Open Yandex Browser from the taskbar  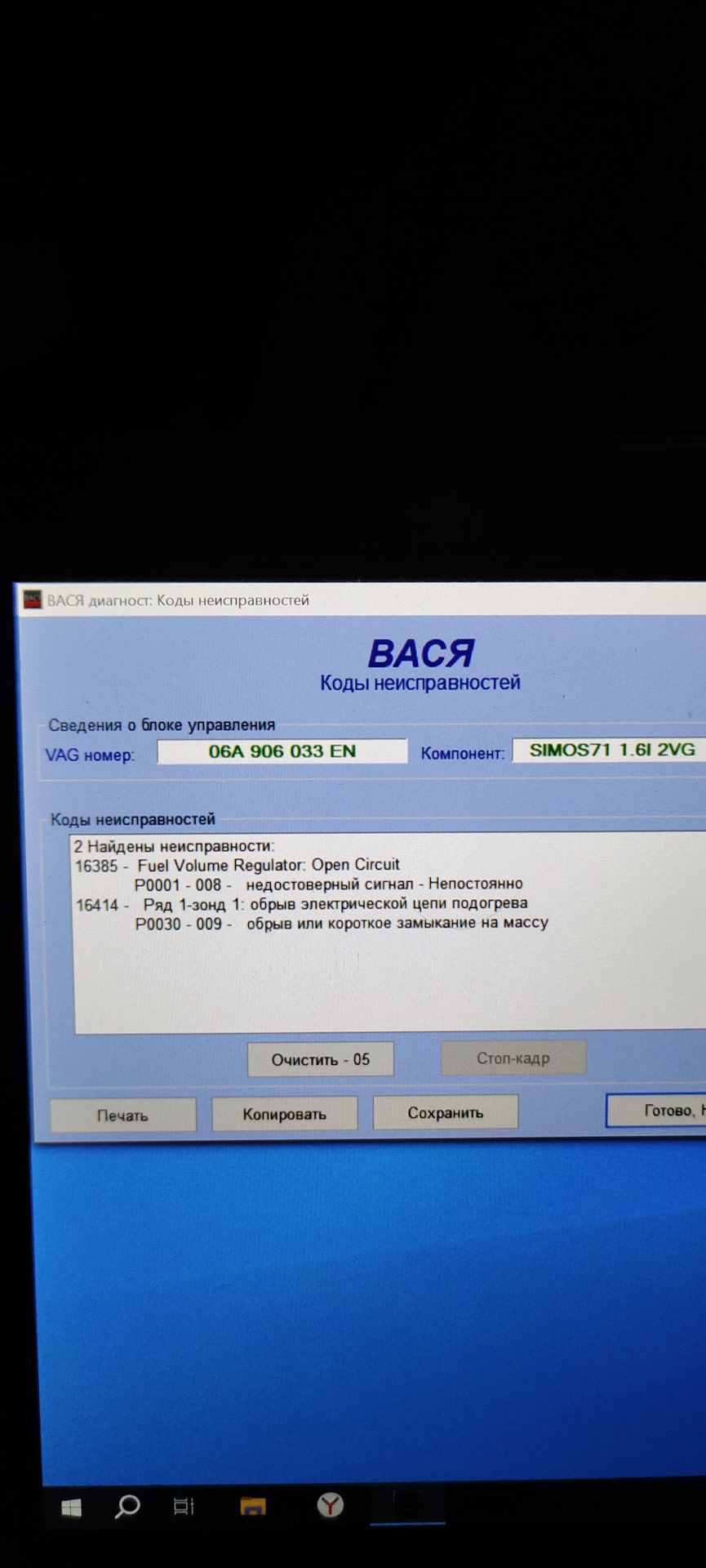331,1505
